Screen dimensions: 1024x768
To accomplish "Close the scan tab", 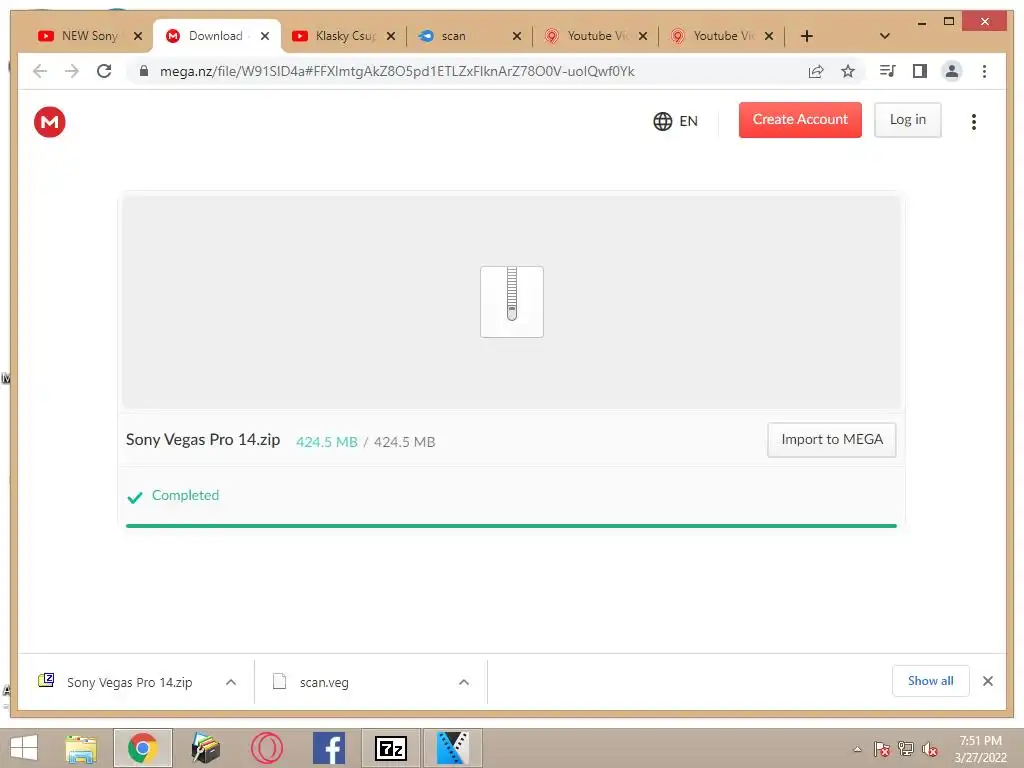I will (x=517, y=36).
